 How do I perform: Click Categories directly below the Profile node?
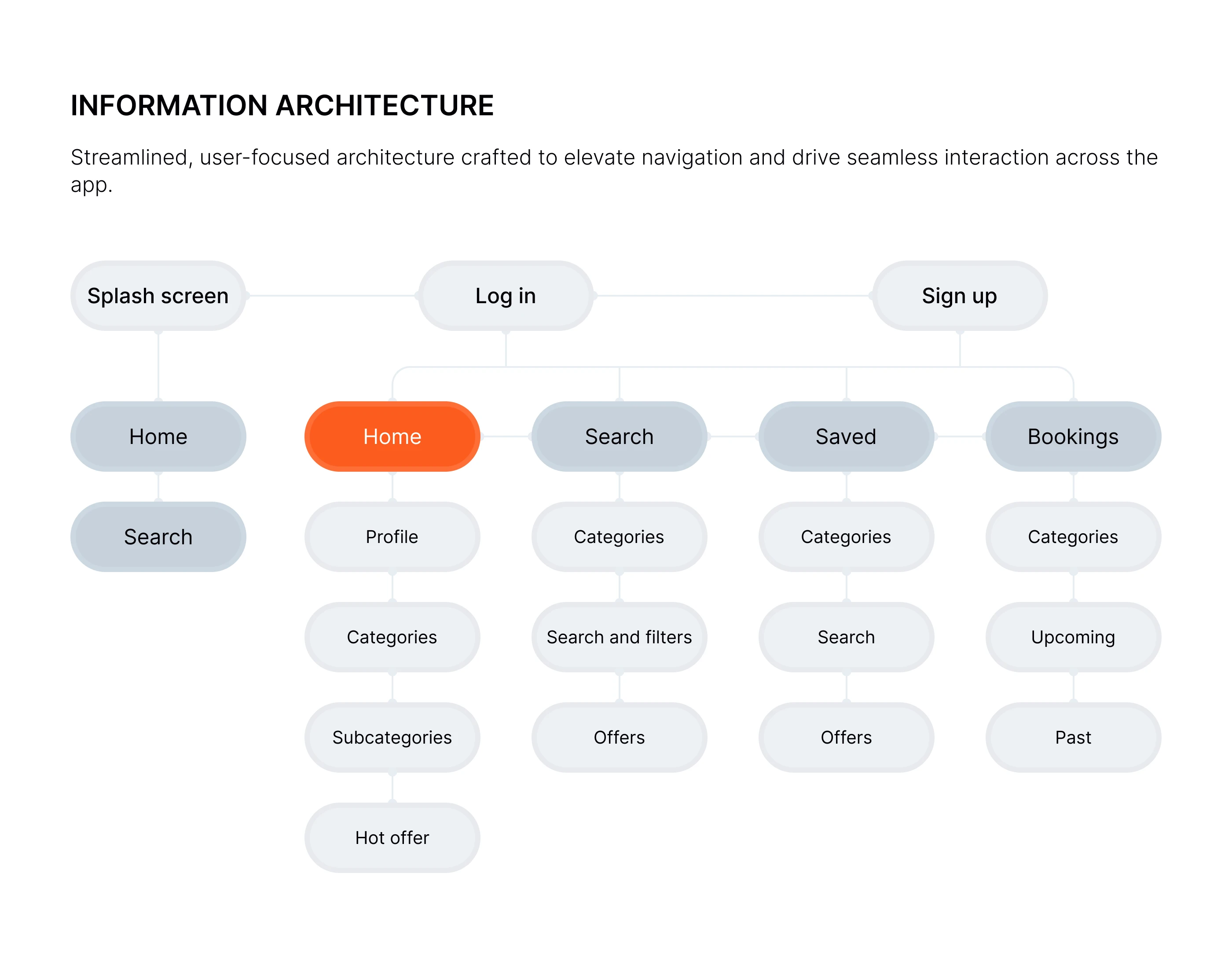click(x=392, y=637)
